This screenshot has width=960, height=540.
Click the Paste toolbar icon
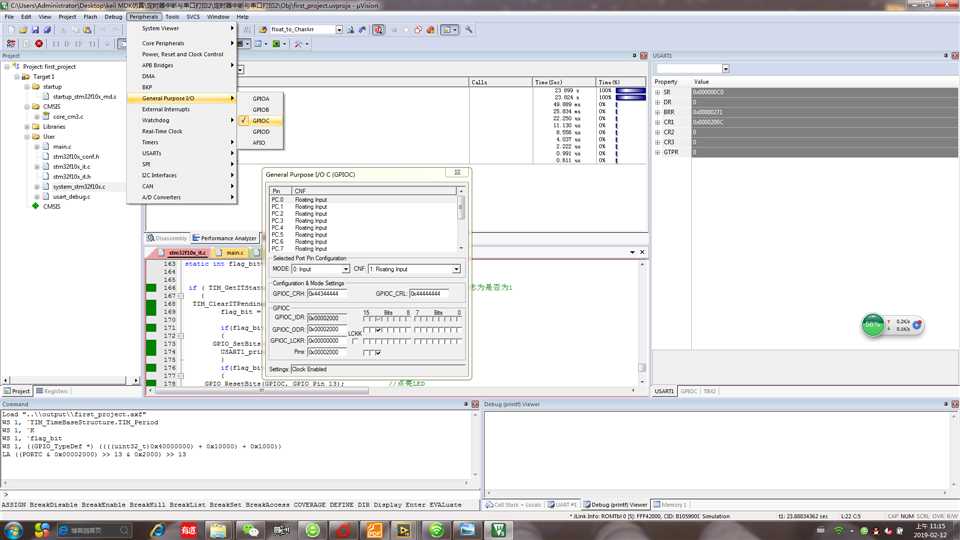(x=88, y=29)
